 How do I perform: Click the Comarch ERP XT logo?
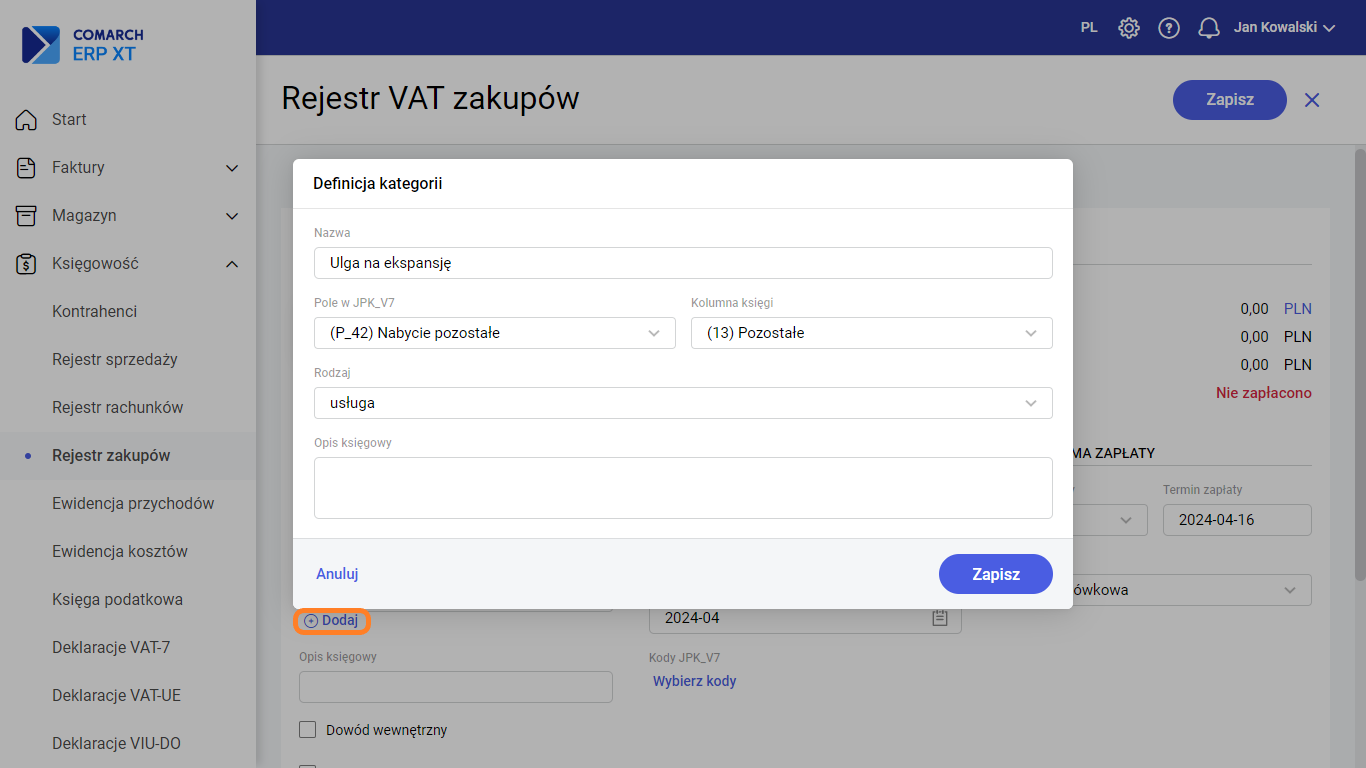[80, 45]
